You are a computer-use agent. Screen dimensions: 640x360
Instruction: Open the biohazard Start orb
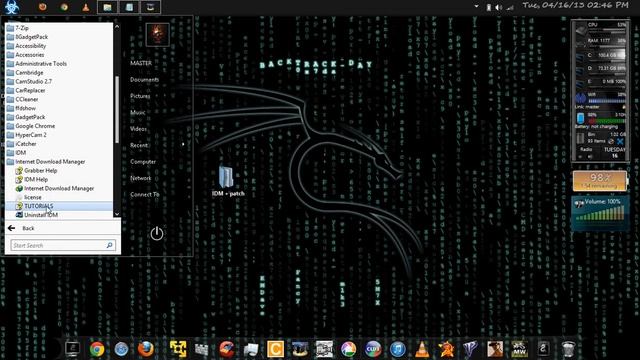point(11,7)
